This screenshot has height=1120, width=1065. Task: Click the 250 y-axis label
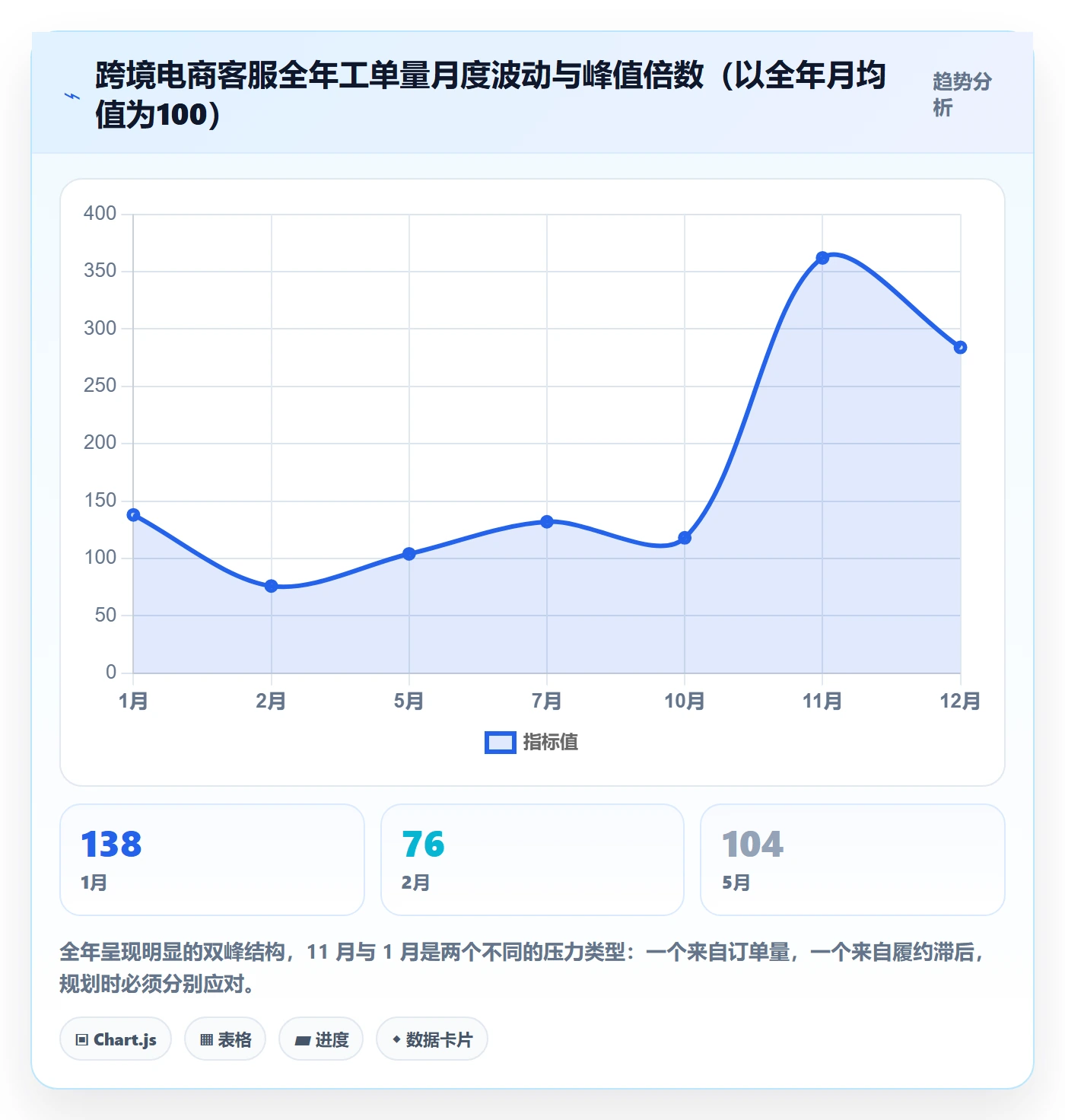100,386
